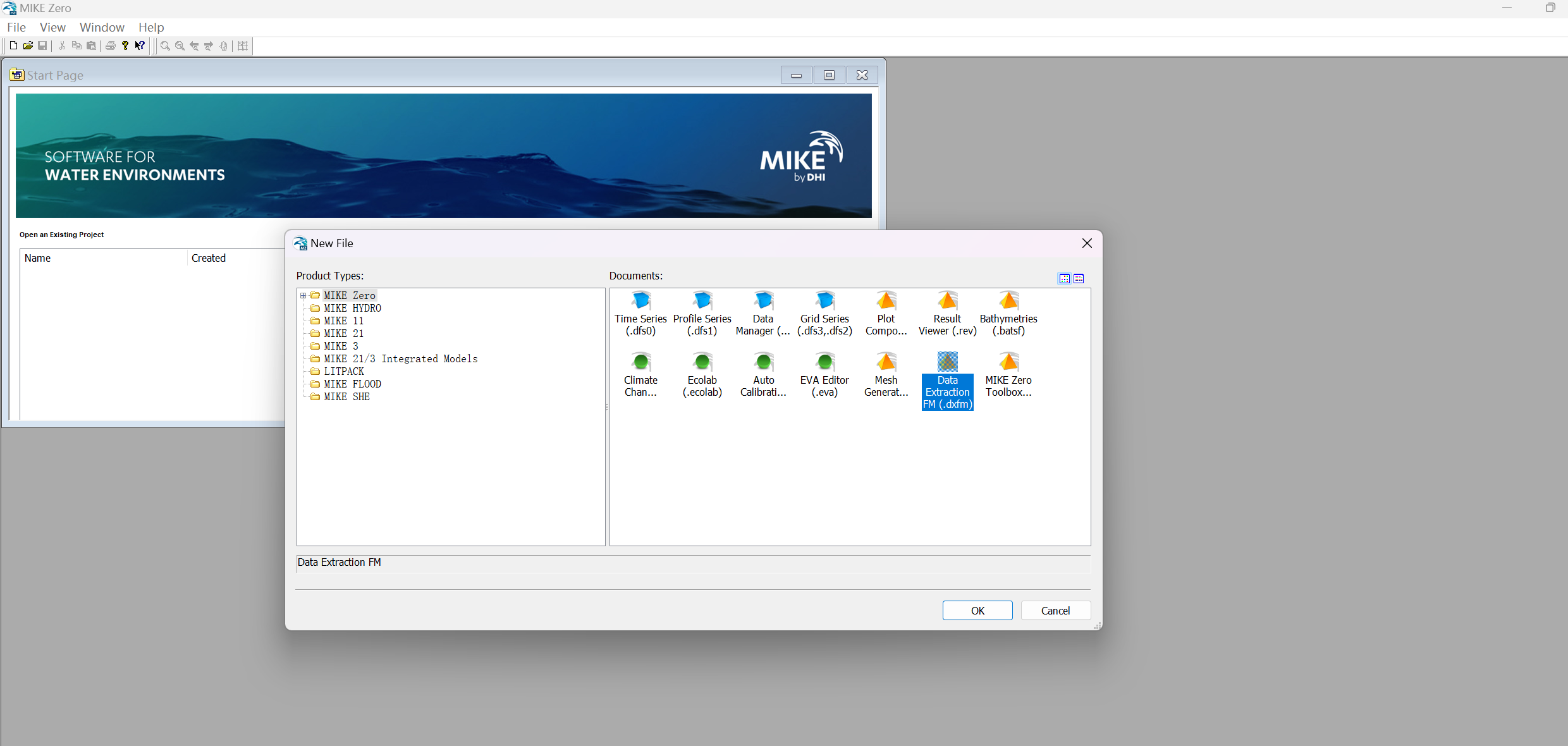Select Ecolab (.ecolab) document icon
Image resolution: width=1568 pixels, height=746 pixels.
(x=702, y=376)
